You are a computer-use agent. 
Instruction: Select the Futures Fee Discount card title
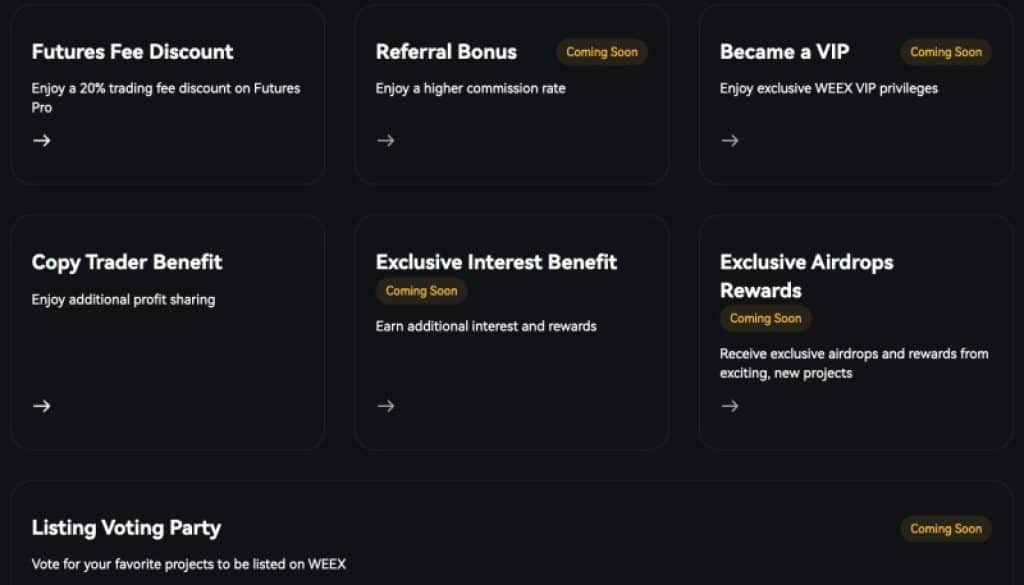click(x=132, y=51)
